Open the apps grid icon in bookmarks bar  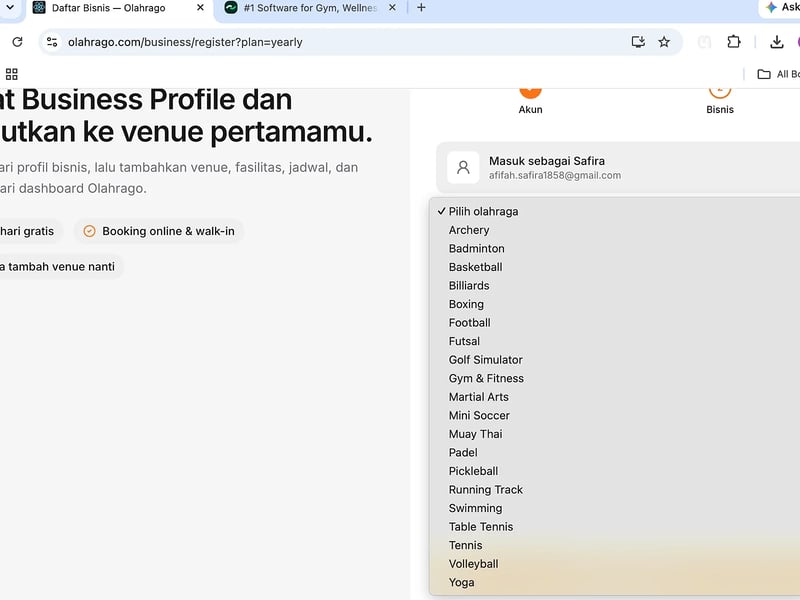(12, 74)
